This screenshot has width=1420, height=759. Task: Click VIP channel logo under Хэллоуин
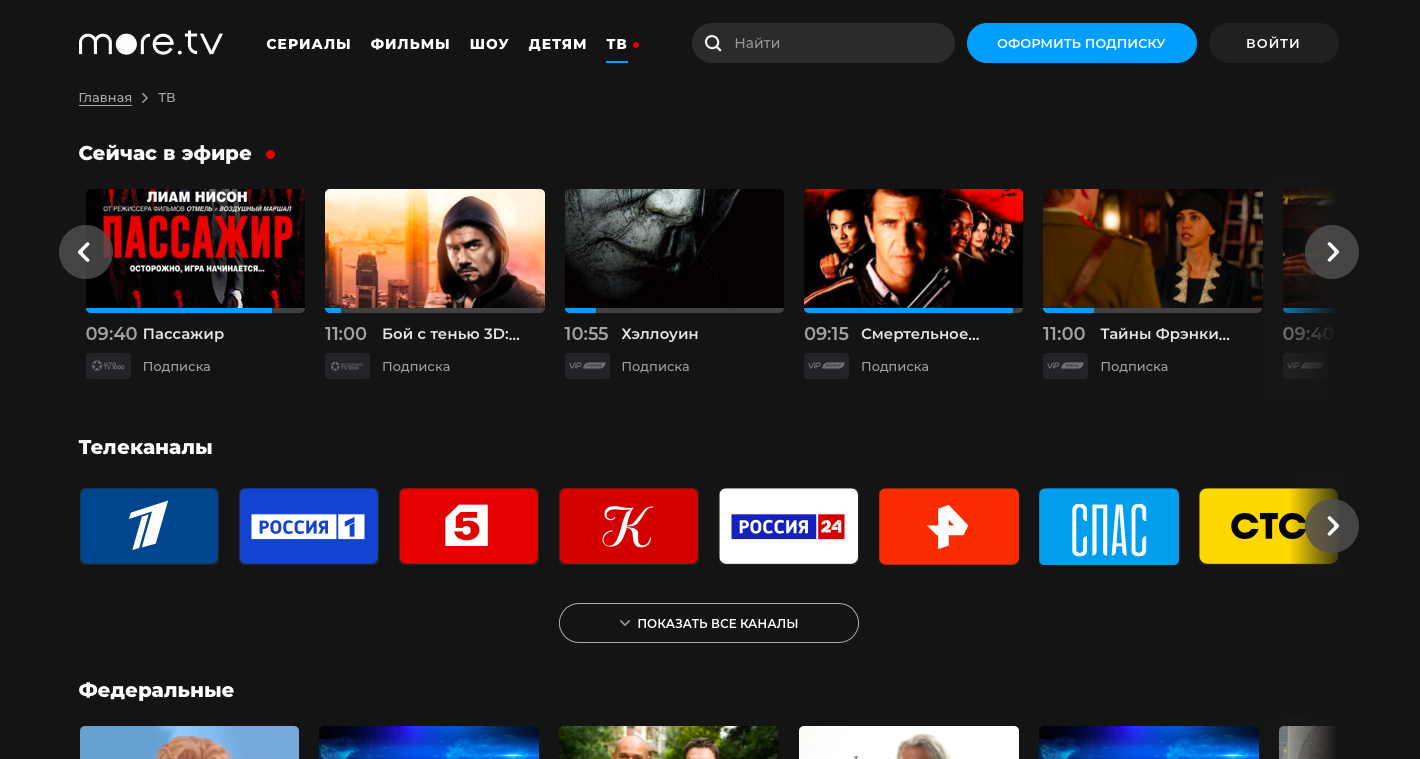pos(587,366)
